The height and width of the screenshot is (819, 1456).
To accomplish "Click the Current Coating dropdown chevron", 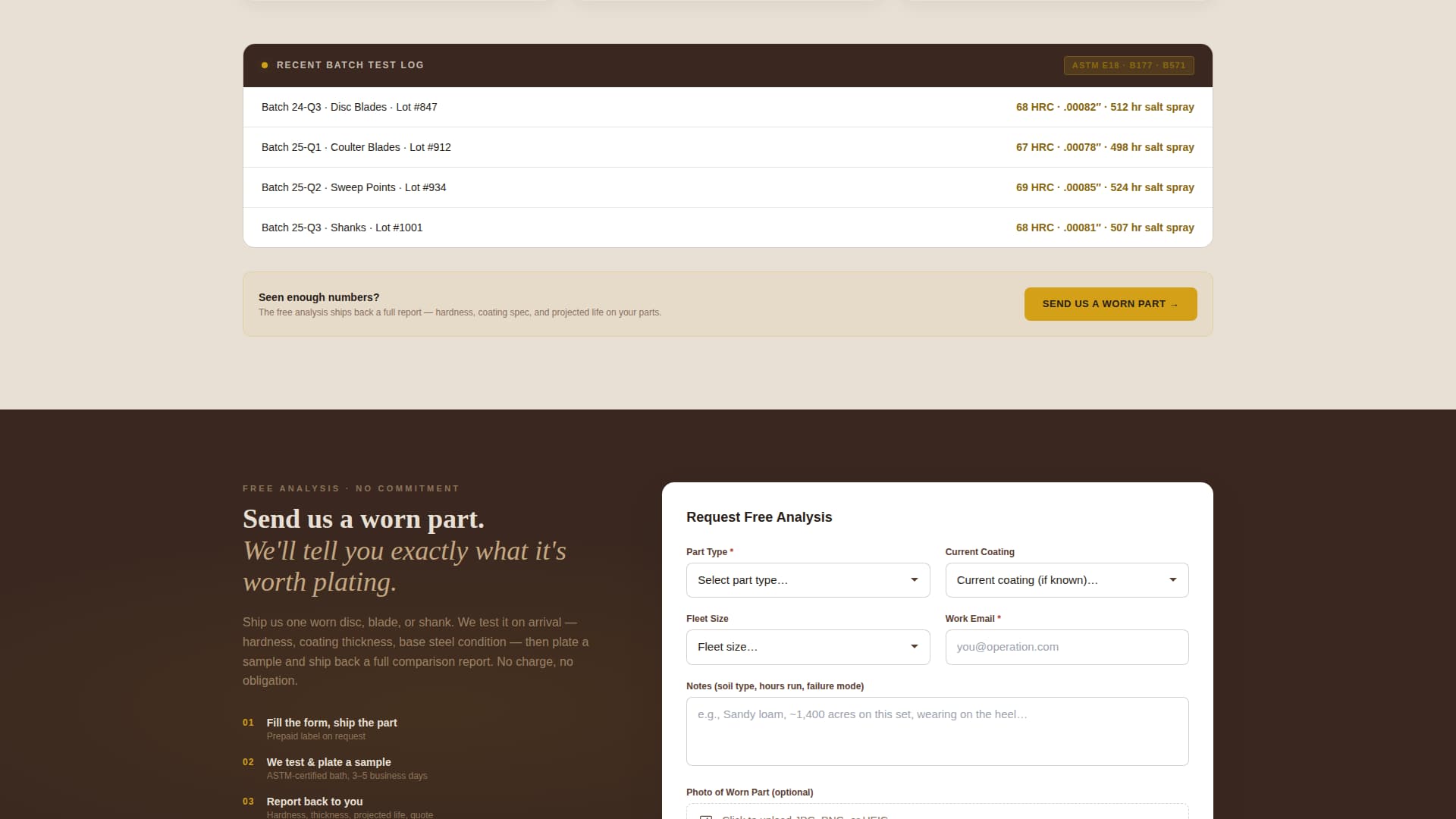I will [x=1172, y=579].
